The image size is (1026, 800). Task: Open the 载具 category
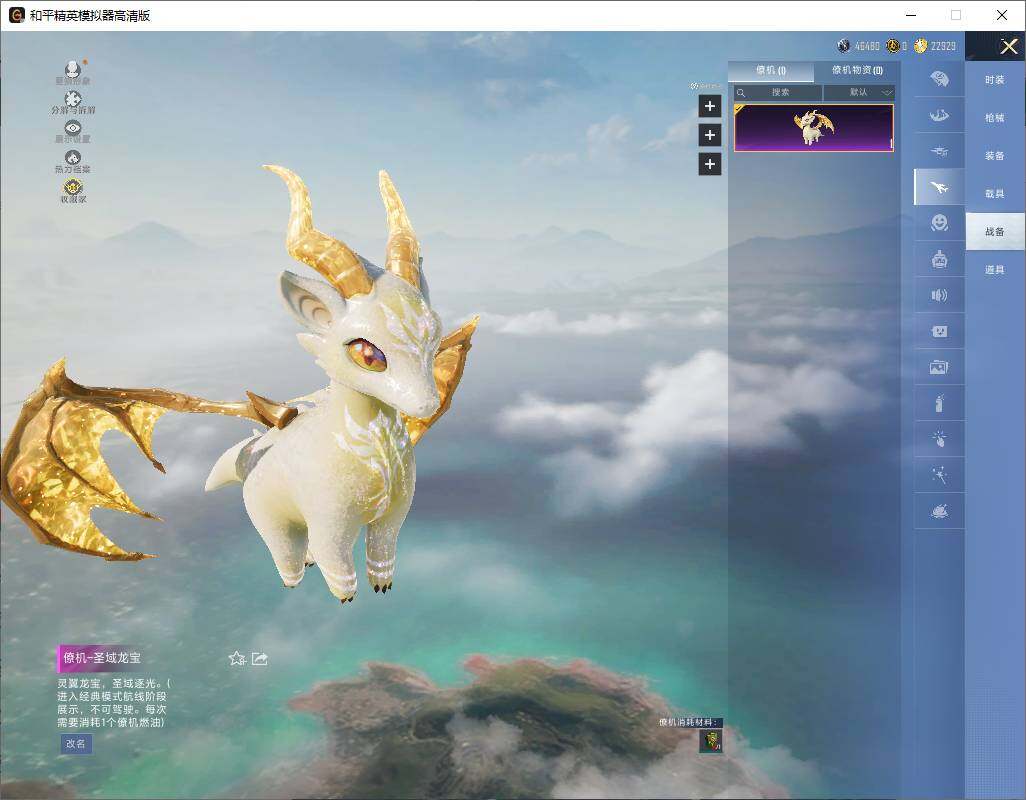(995, 194)
